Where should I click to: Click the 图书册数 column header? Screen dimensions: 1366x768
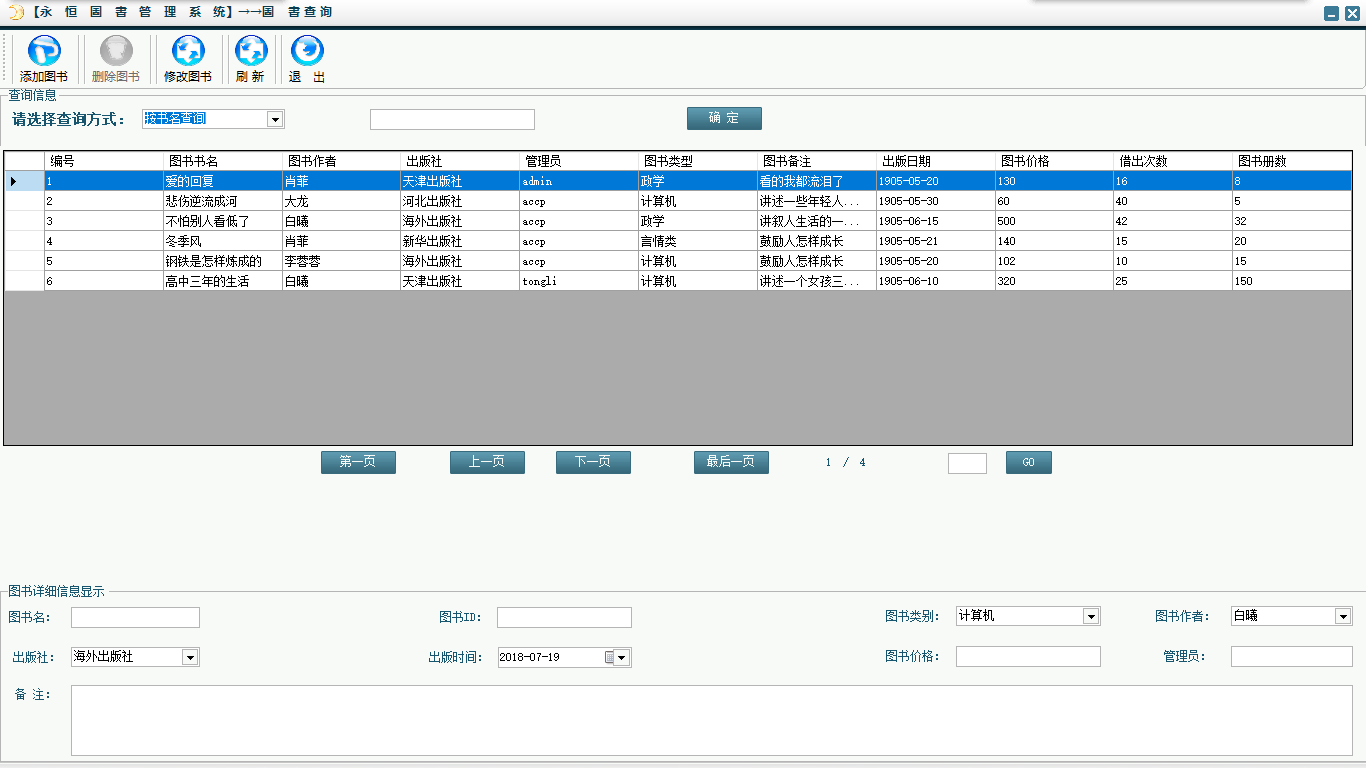click(x=1293, y=161)
